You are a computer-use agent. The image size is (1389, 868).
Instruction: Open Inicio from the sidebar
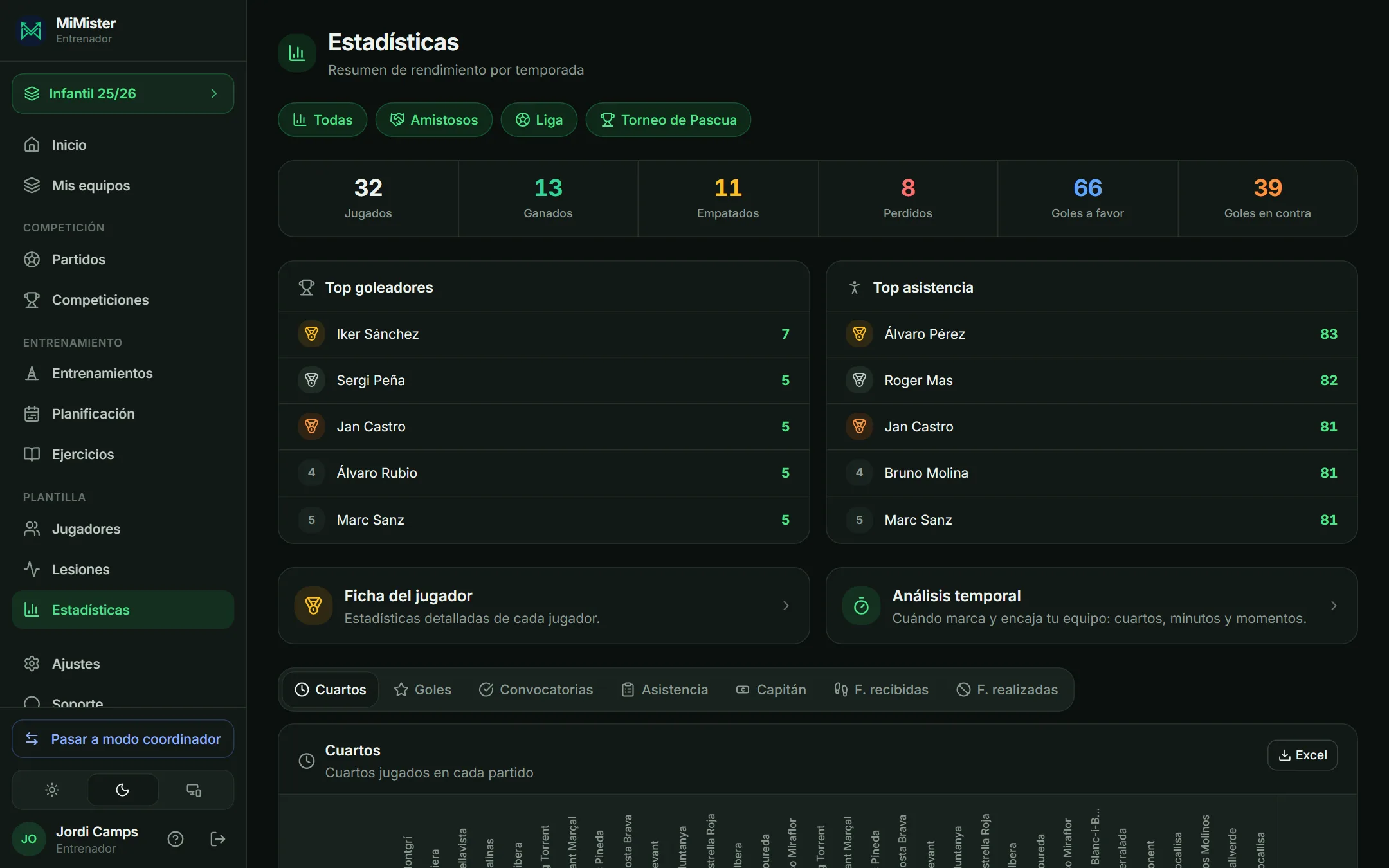click(x=123, y=145)
